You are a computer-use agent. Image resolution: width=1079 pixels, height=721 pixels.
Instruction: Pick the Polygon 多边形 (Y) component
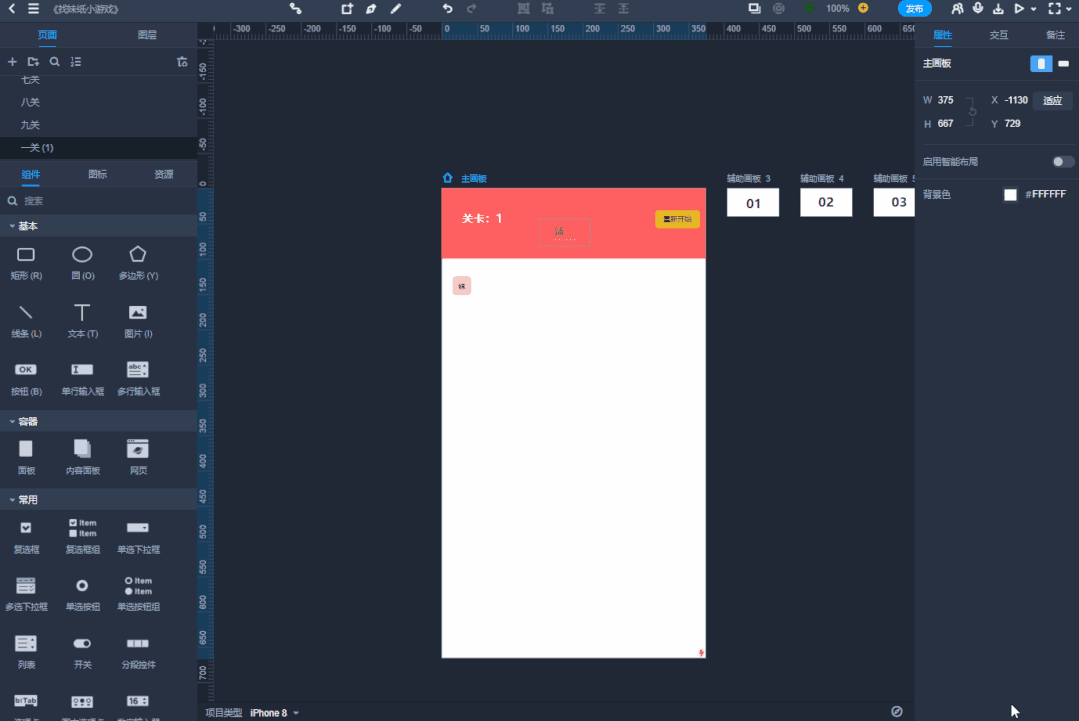pos(138,263)
